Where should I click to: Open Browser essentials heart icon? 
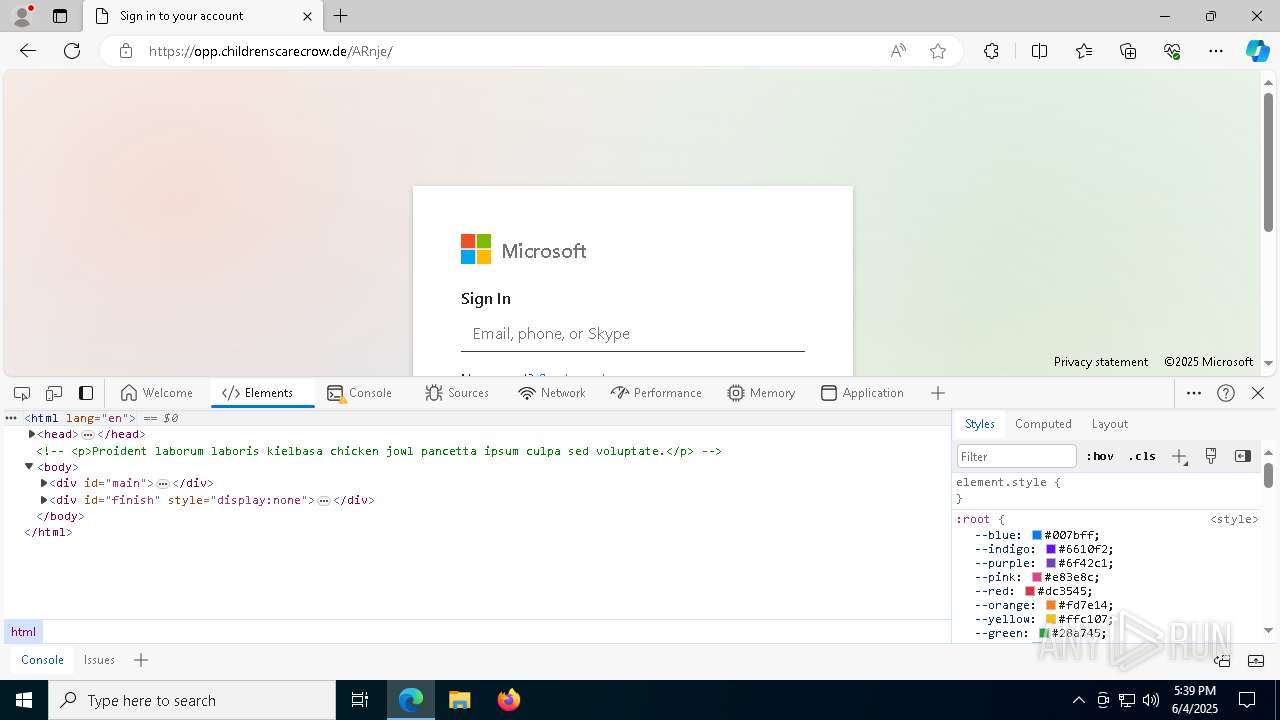[x=1172, y=51]
